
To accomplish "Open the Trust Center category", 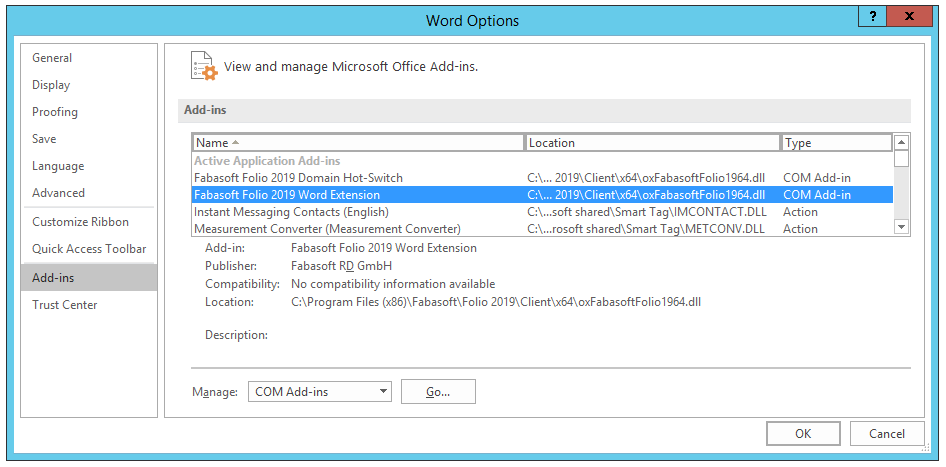I will coord(65,305).
